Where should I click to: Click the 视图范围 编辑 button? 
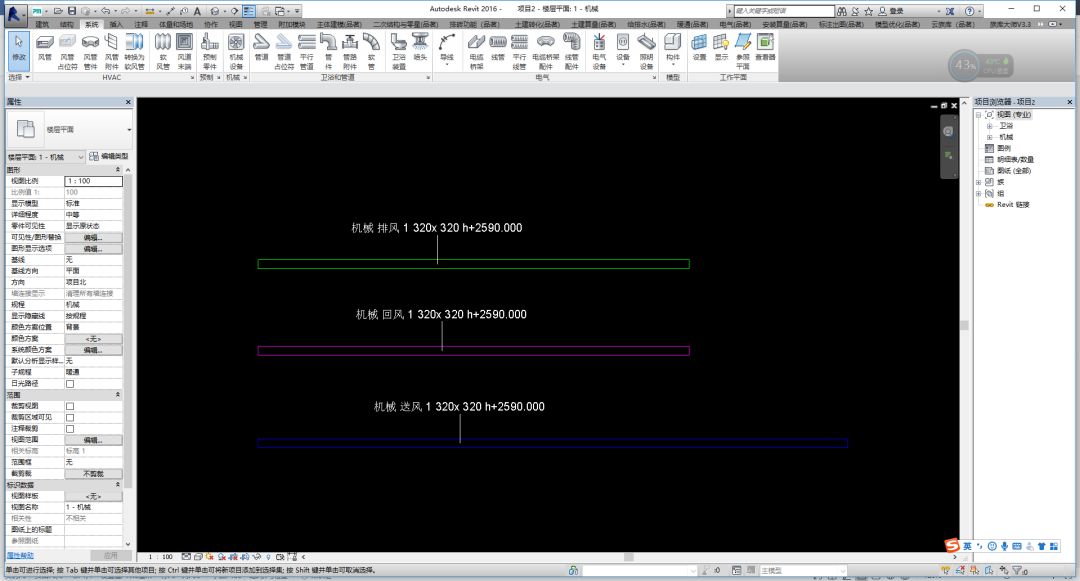[x=93, y=440]
